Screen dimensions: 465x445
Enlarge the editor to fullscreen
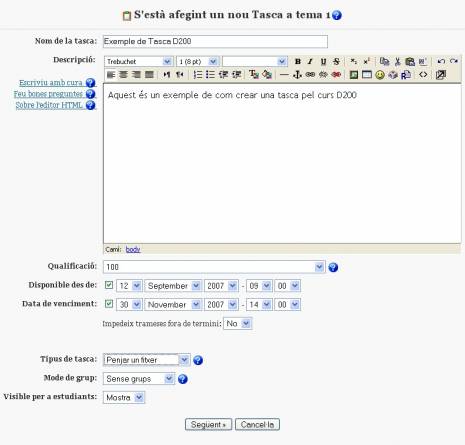point(441,75)
